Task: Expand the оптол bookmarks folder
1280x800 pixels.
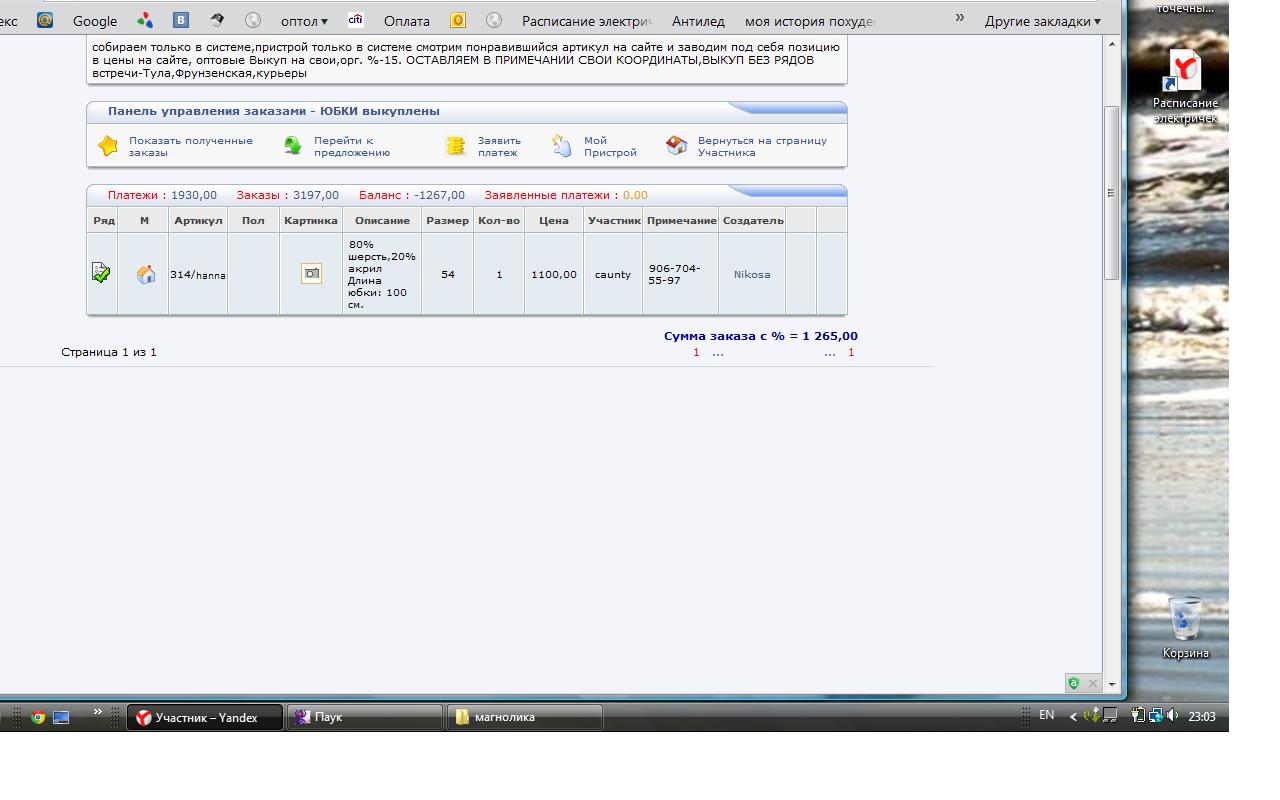Action: 304,21
